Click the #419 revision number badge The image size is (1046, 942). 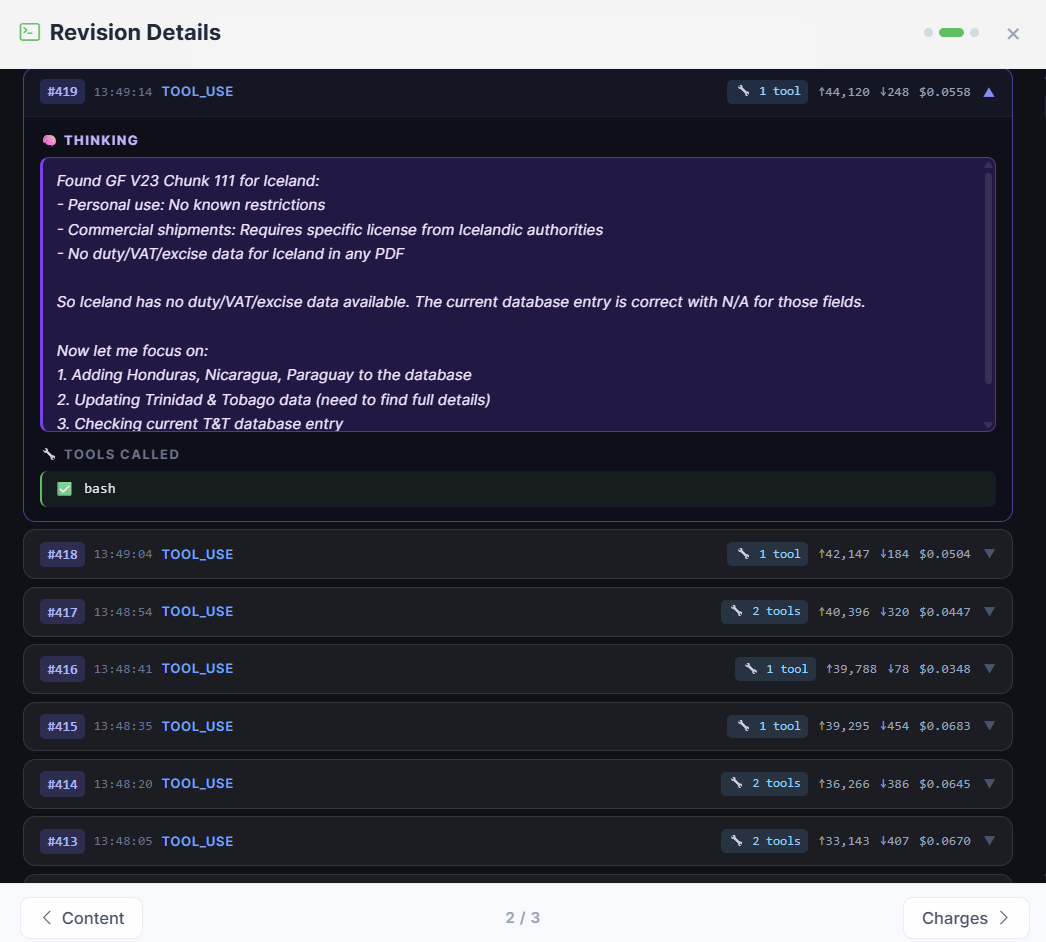tap(62, 91)
